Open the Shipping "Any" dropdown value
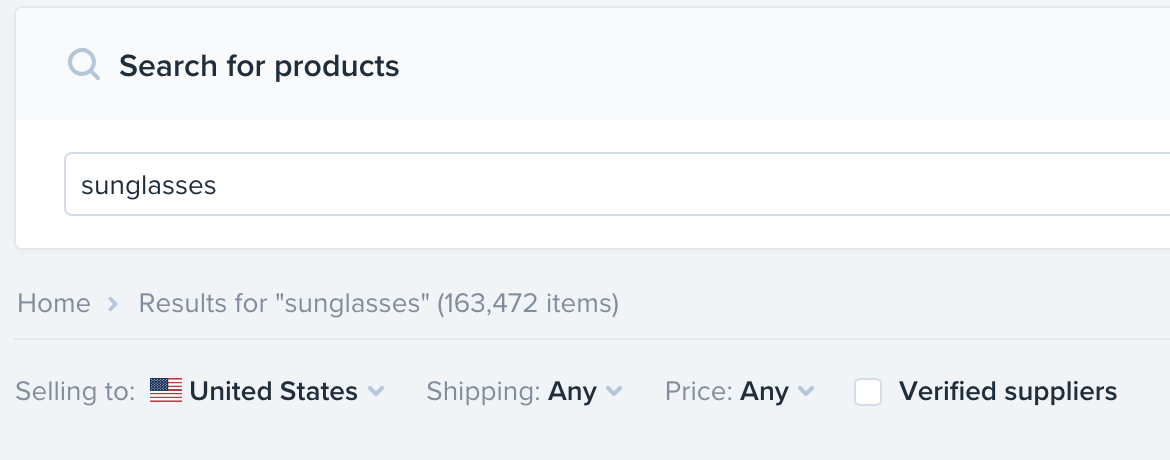The height and width of the screenshot is (460, 1170). click(572, 391)
